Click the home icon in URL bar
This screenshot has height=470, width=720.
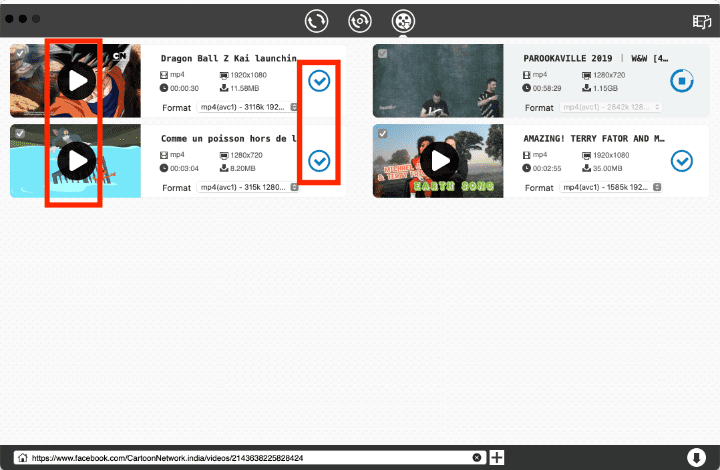22,458
